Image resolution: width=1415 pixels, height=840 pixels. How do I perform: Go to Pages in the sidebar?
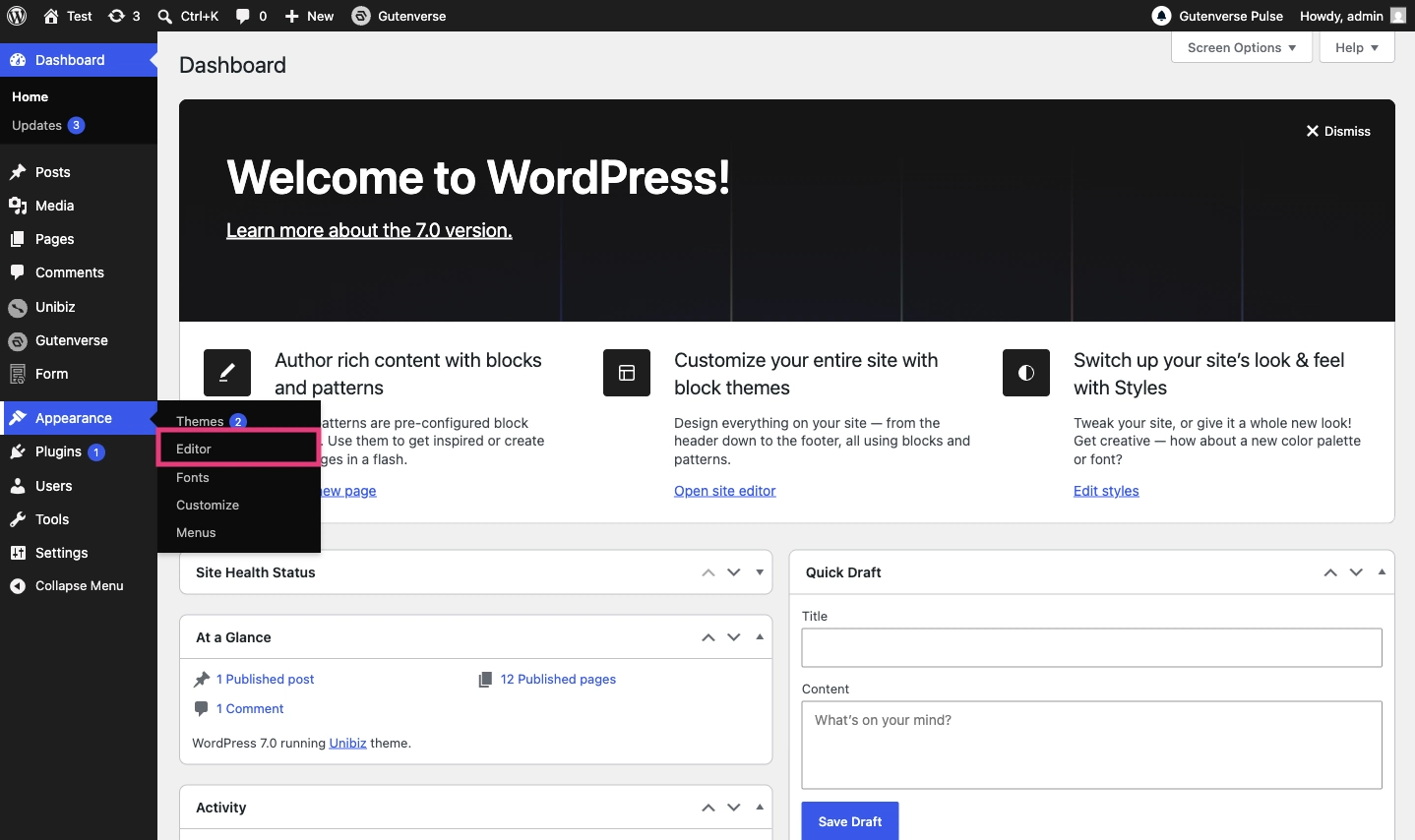click(79, 239)
